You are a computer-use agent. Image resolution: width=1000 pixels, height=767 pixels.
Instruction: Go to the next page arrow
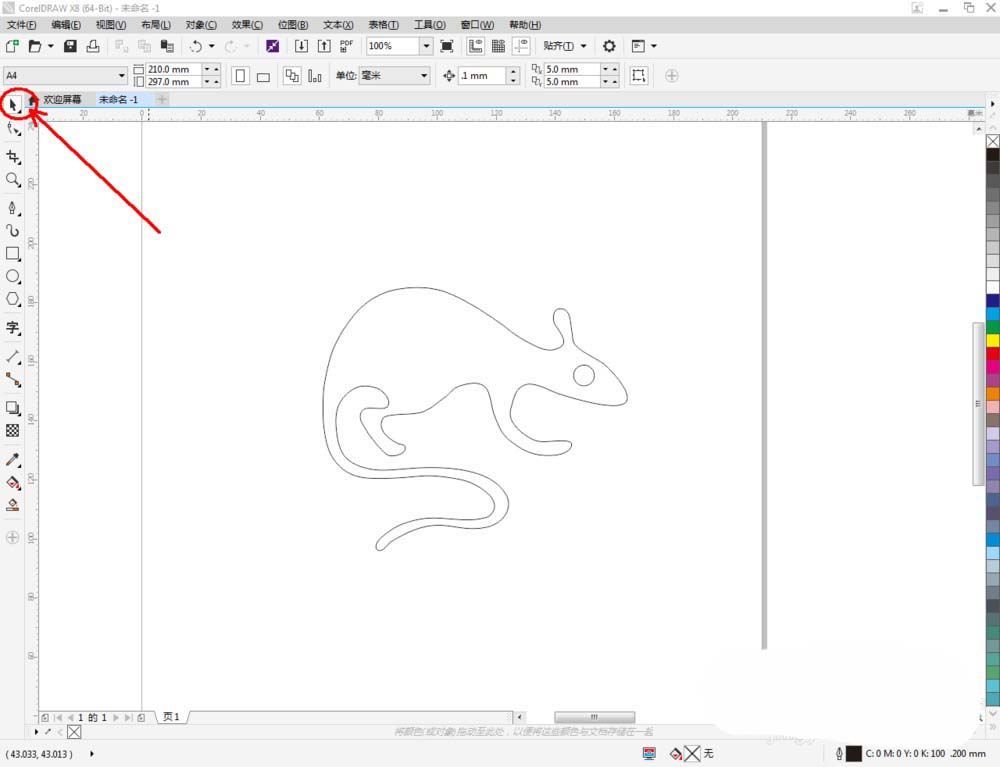[x=115, y=717]
